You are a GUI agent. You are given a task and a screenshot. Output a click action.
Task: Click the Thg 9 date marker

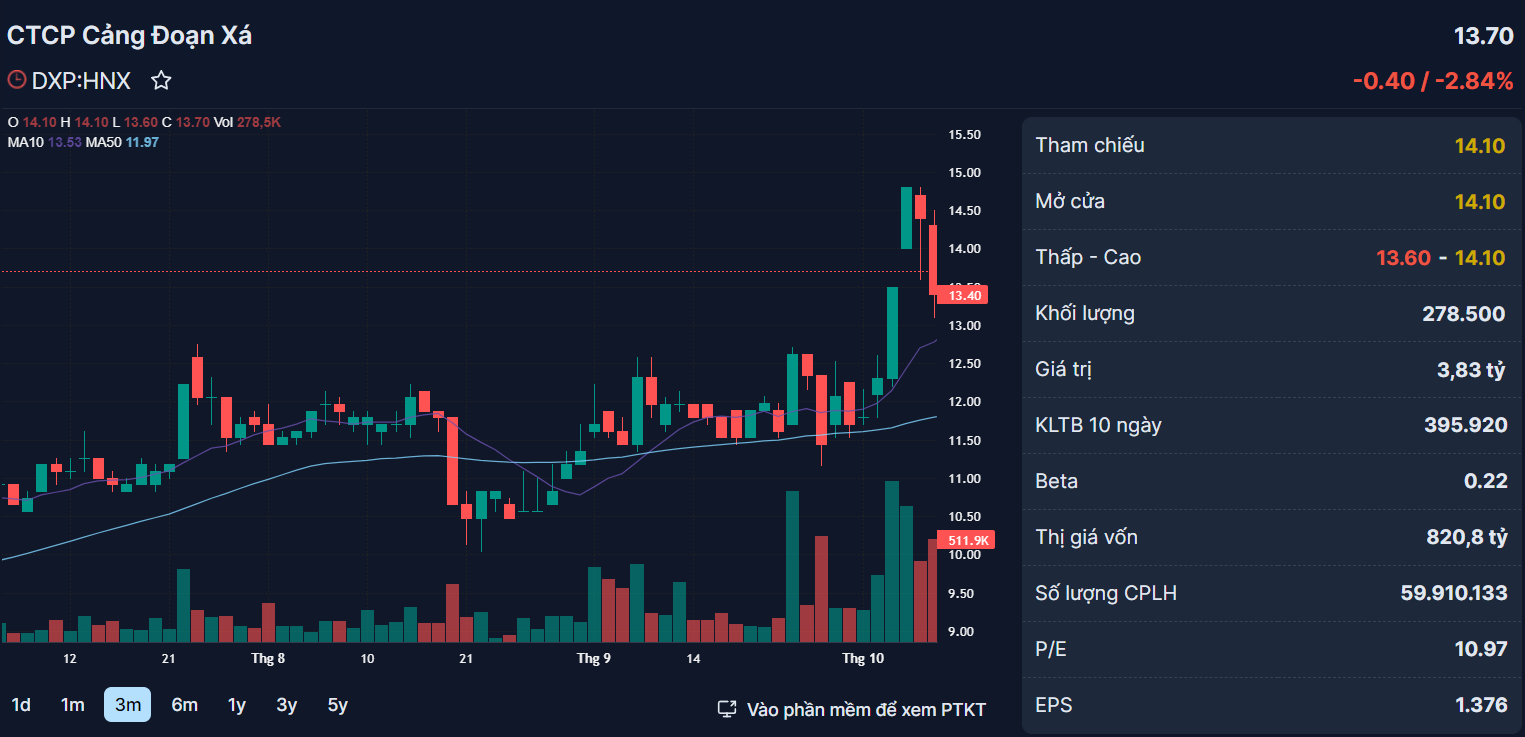594,658
